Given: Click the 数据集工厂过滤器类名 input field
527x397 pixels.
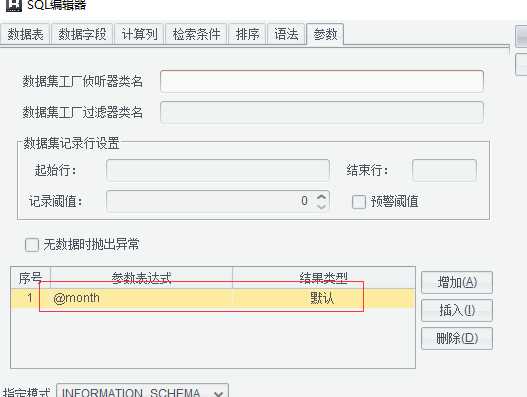Looking at the screenshot, I should (x=322, y=112).
